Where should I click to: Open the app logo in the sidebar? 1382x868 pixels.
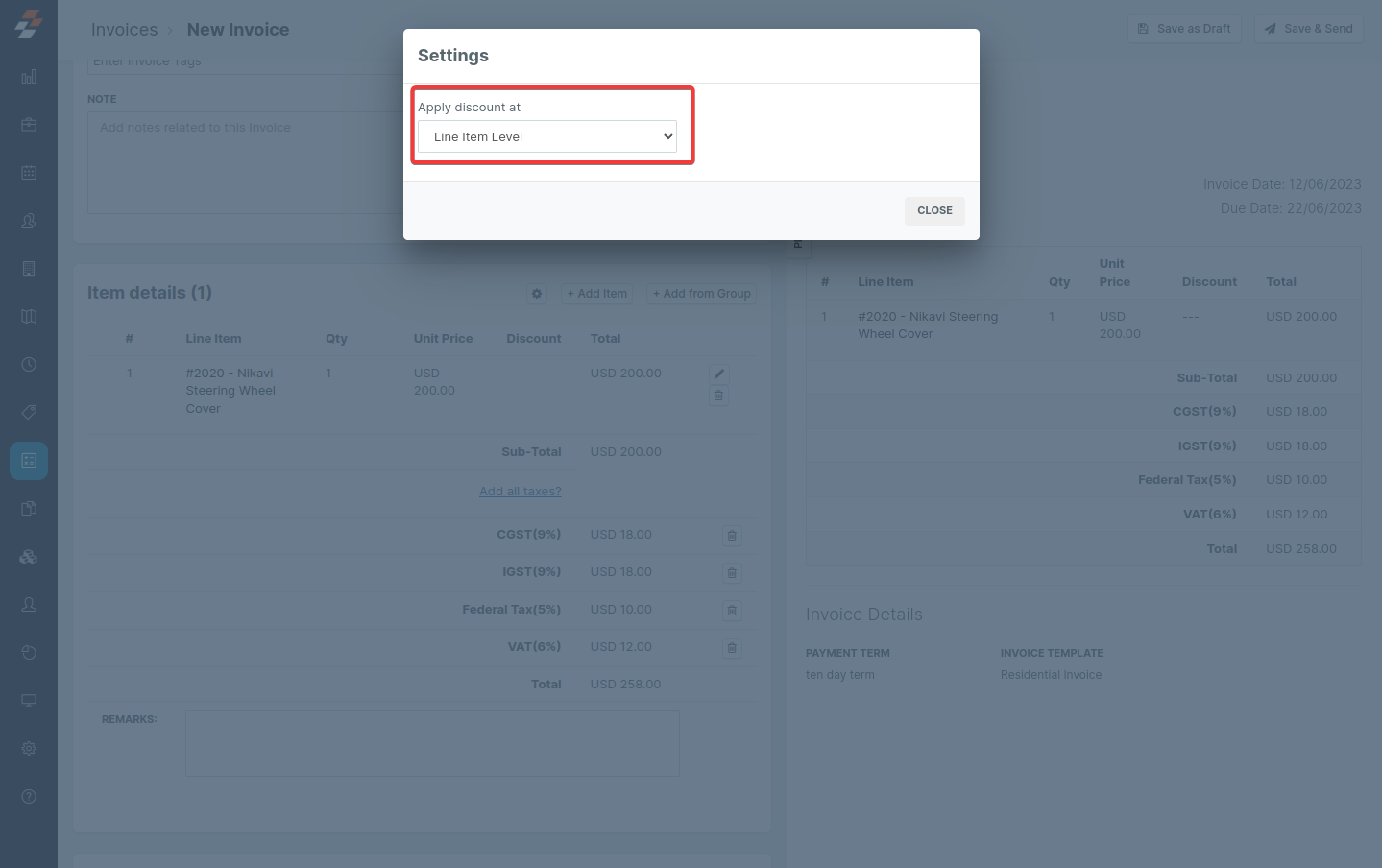[x=29, y=24]
